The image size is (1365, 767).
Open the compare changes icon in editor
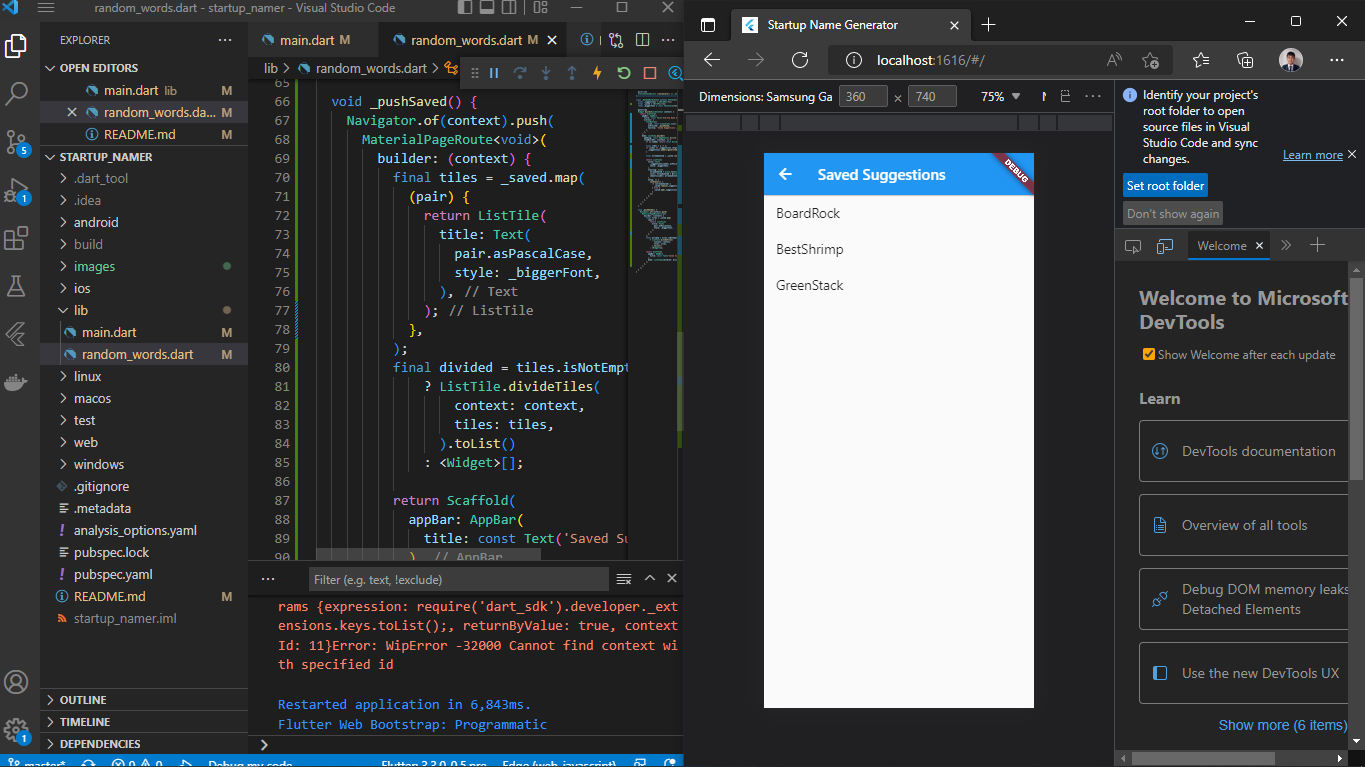tap(616, 40)
